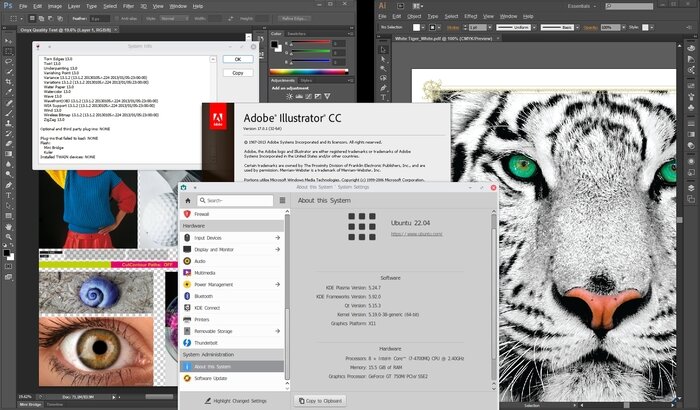Click the Illustrator search box

coord(629,6)
